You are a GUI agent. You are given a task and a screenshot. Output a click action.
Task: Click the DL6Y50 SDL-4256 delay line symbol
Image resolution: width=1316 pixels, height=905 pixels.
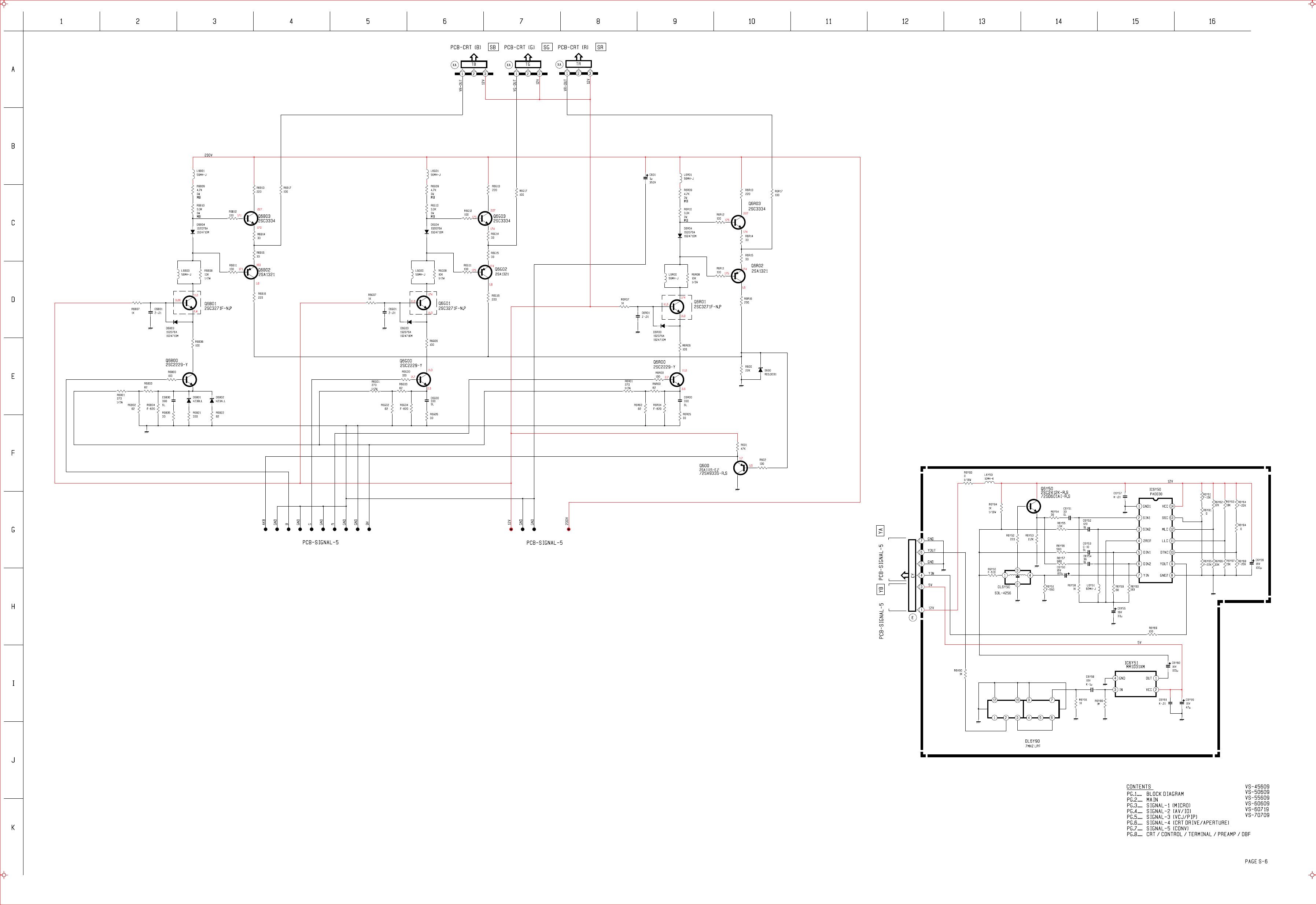1017,577
